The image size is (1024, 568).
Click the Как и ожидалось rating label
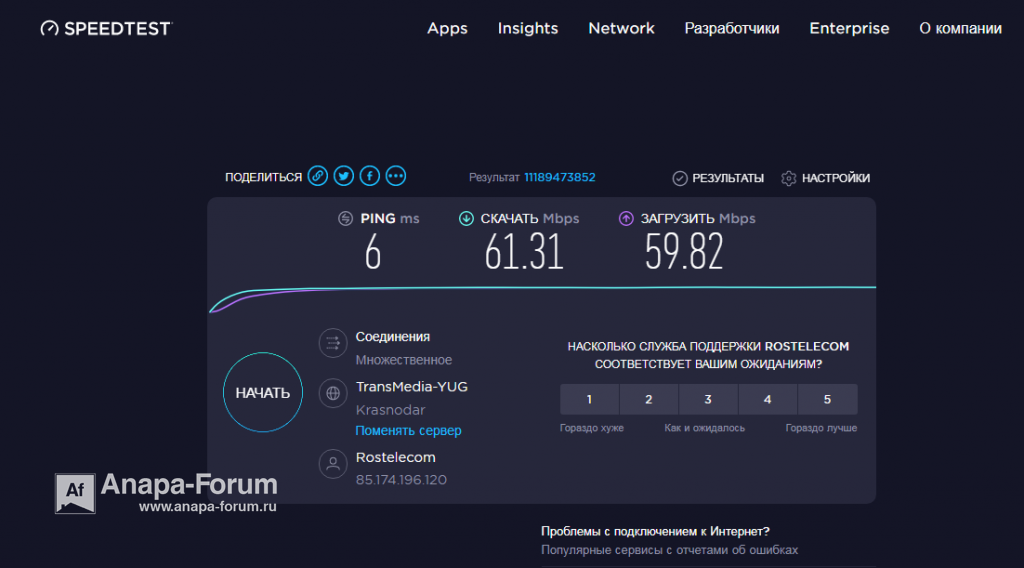(x=705, y=428)
